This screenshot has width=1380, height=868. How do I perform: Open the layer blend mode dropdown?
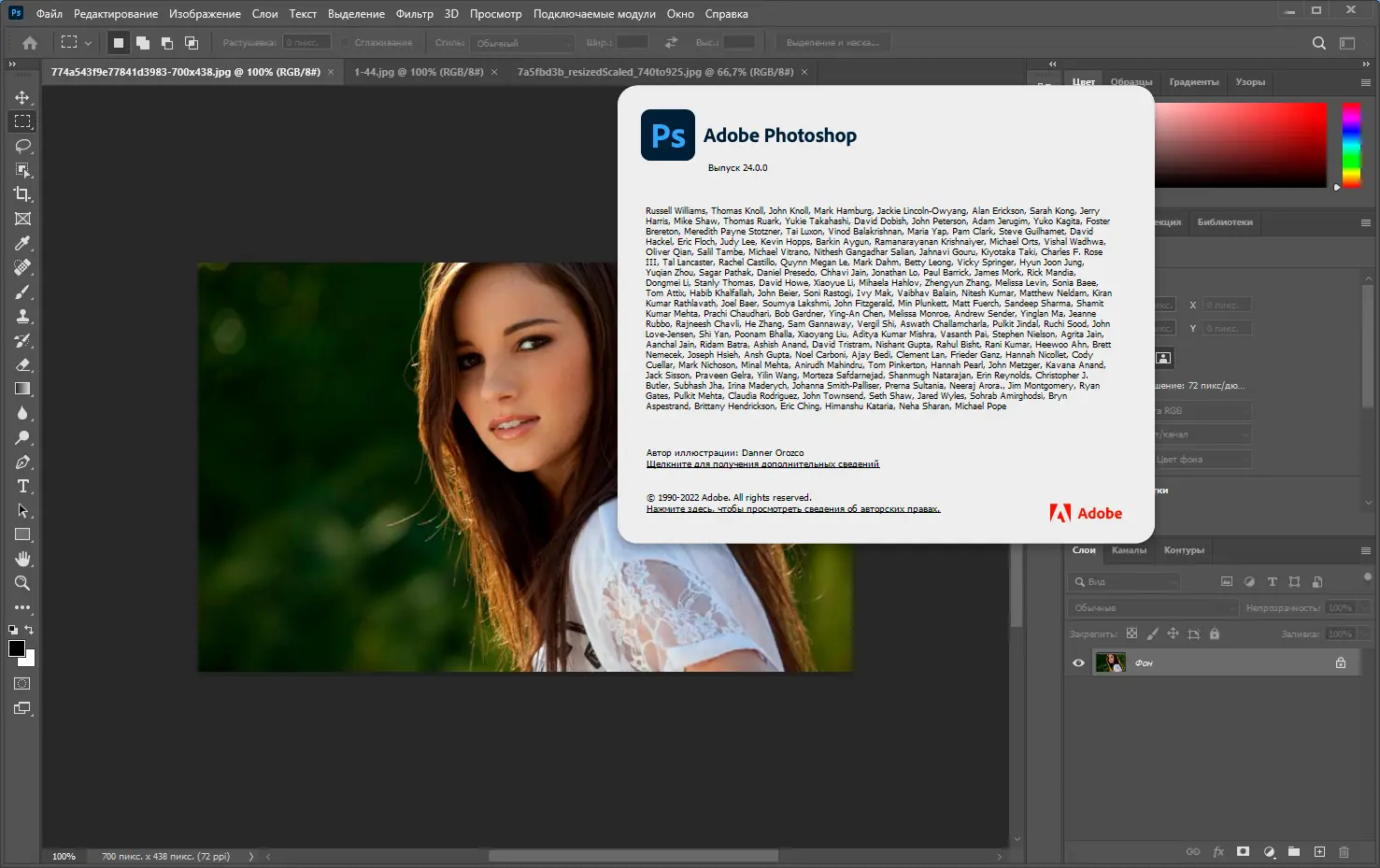(1154, 608)
